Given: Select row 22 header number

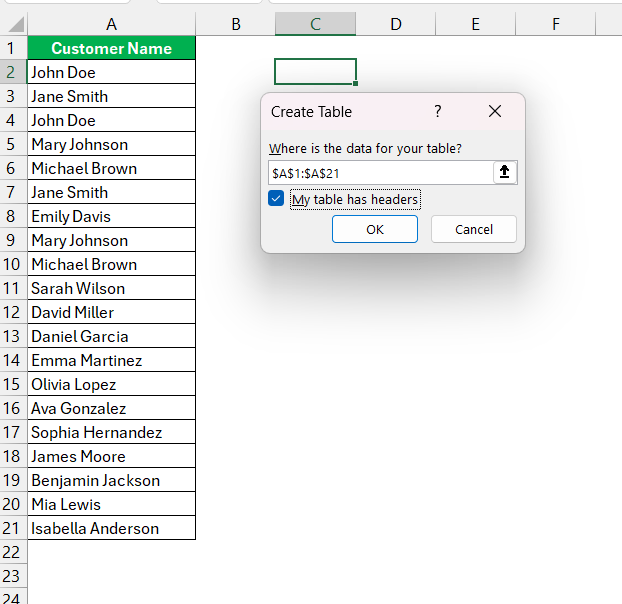Looking at the screenshot, I should point(13,552).
